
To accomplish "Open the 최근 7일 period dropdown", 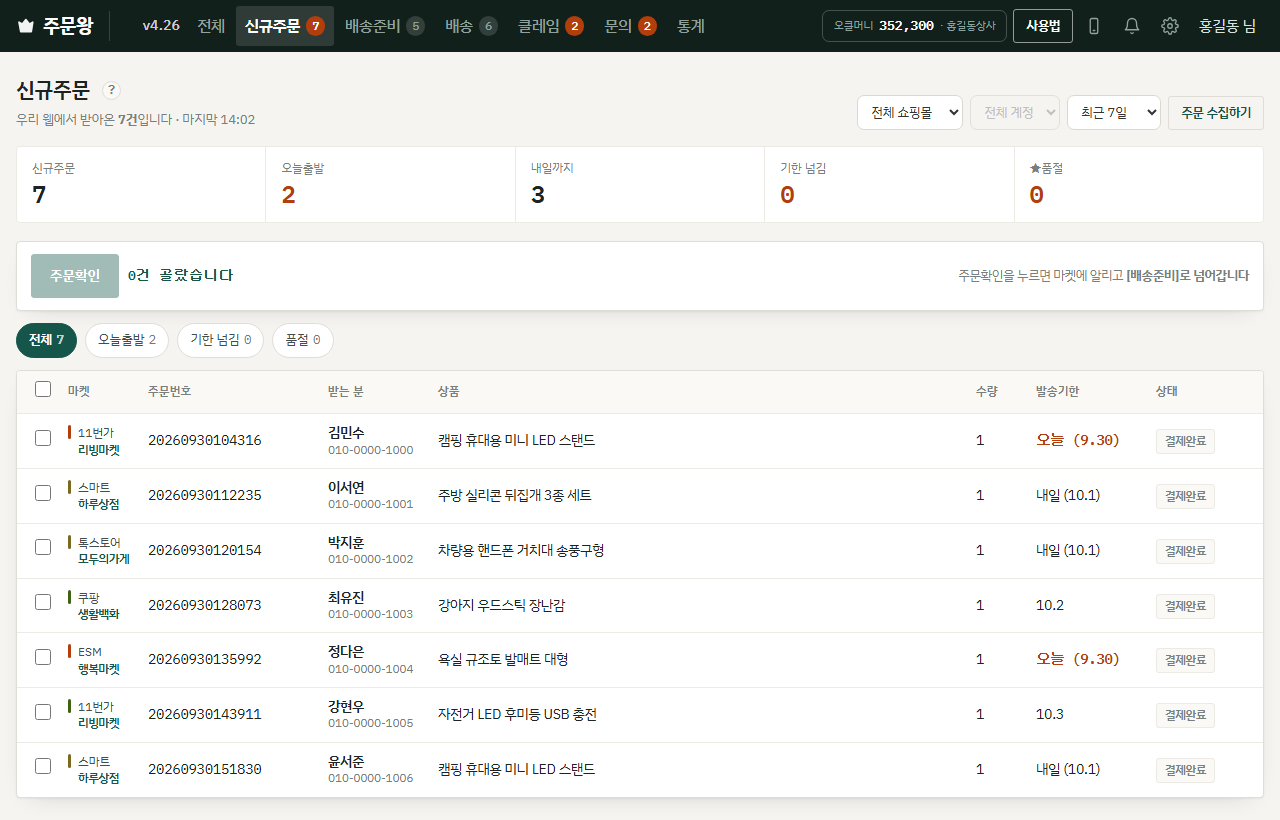I will point(1114,113).
